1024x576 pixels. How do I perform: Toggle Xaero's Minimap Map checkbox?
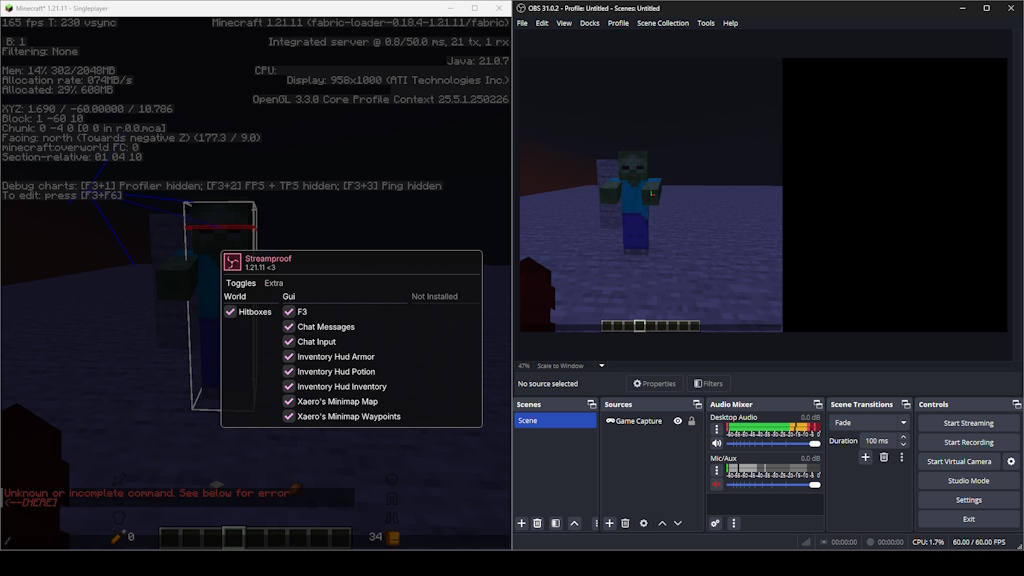[289, 402]
